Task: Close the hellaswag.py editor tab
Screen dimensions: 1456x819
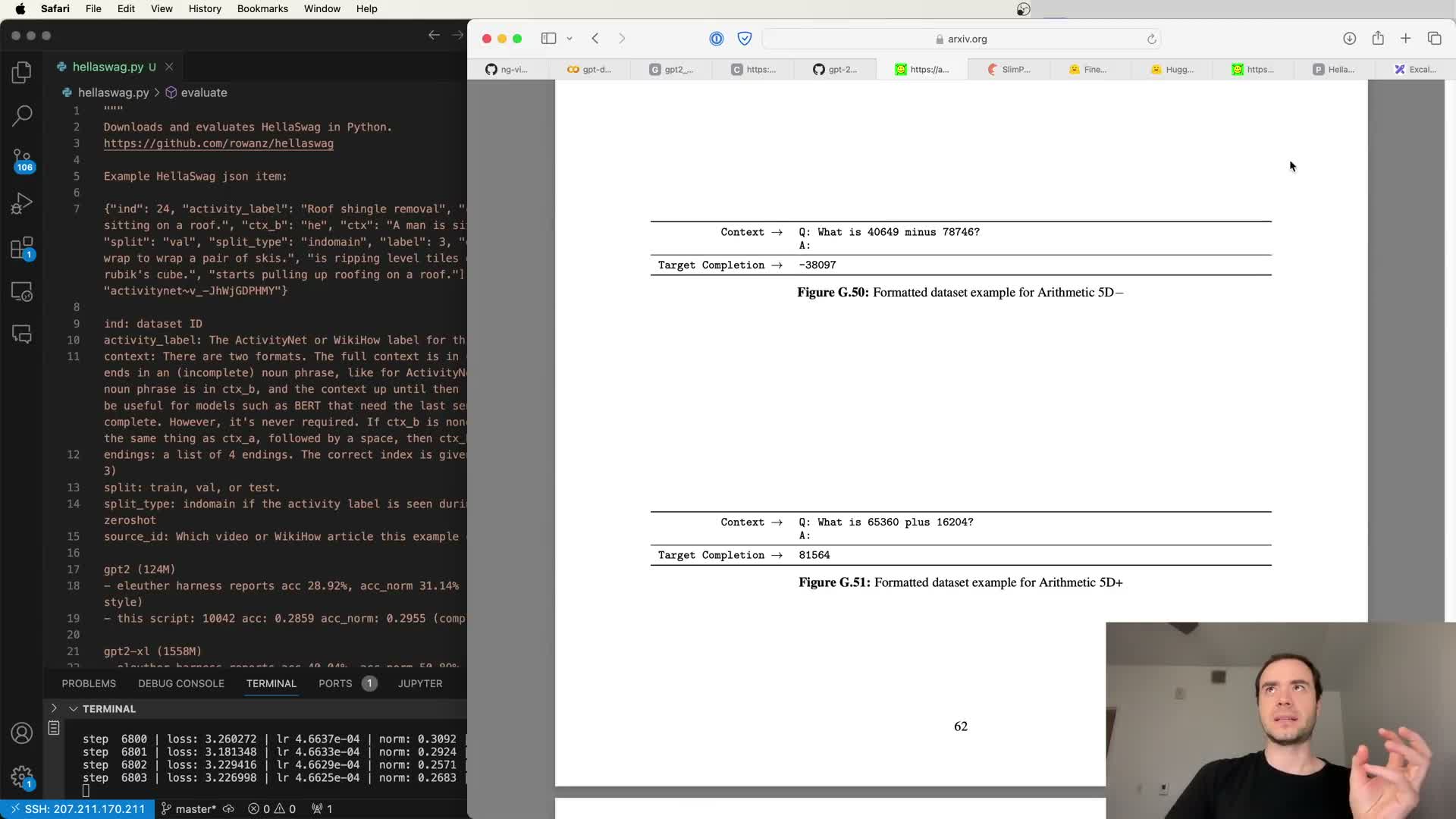Action: 169,67
